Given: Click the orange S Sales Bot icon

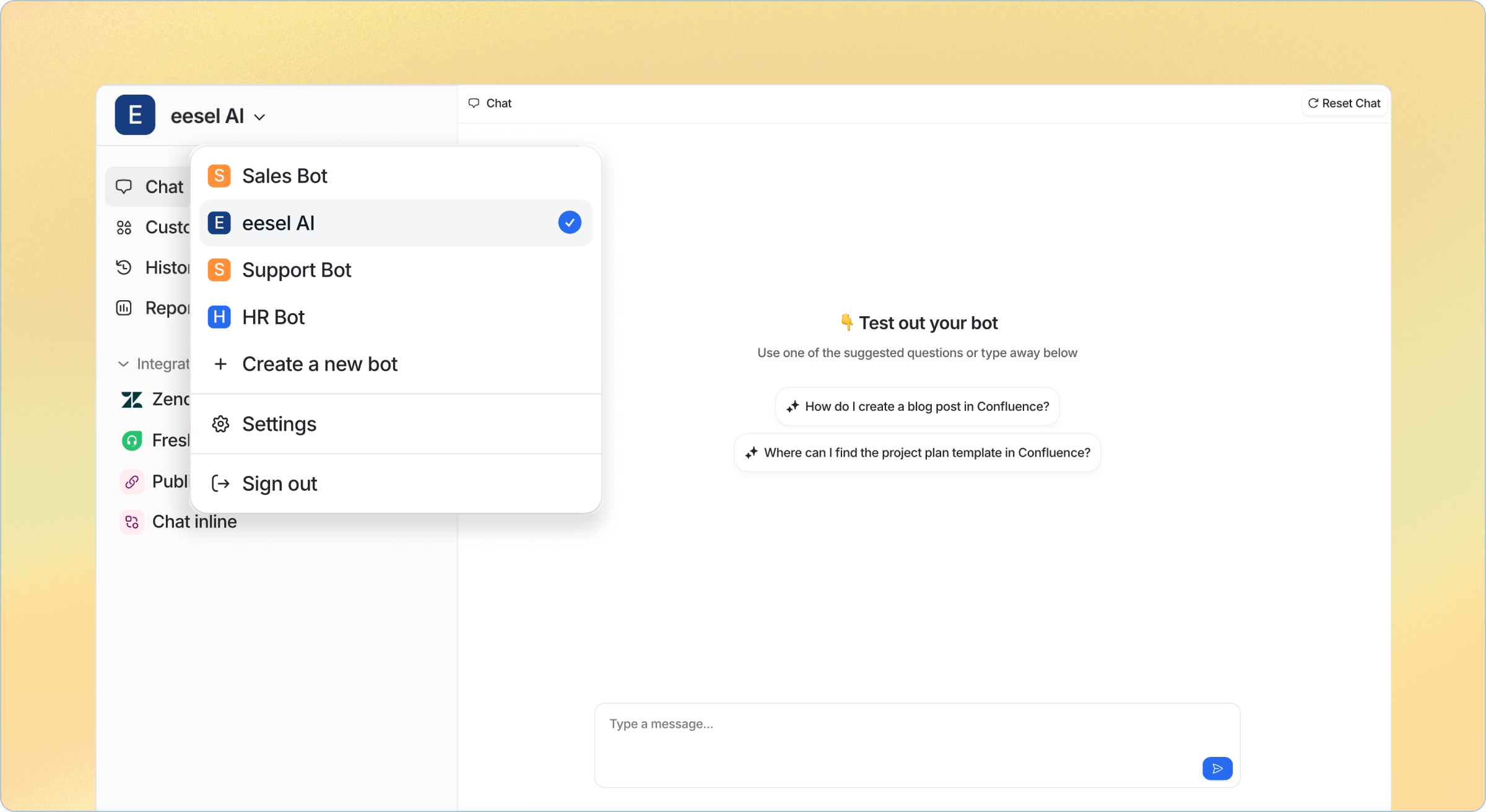Looking at the screenshot, I should coord(219,176).
